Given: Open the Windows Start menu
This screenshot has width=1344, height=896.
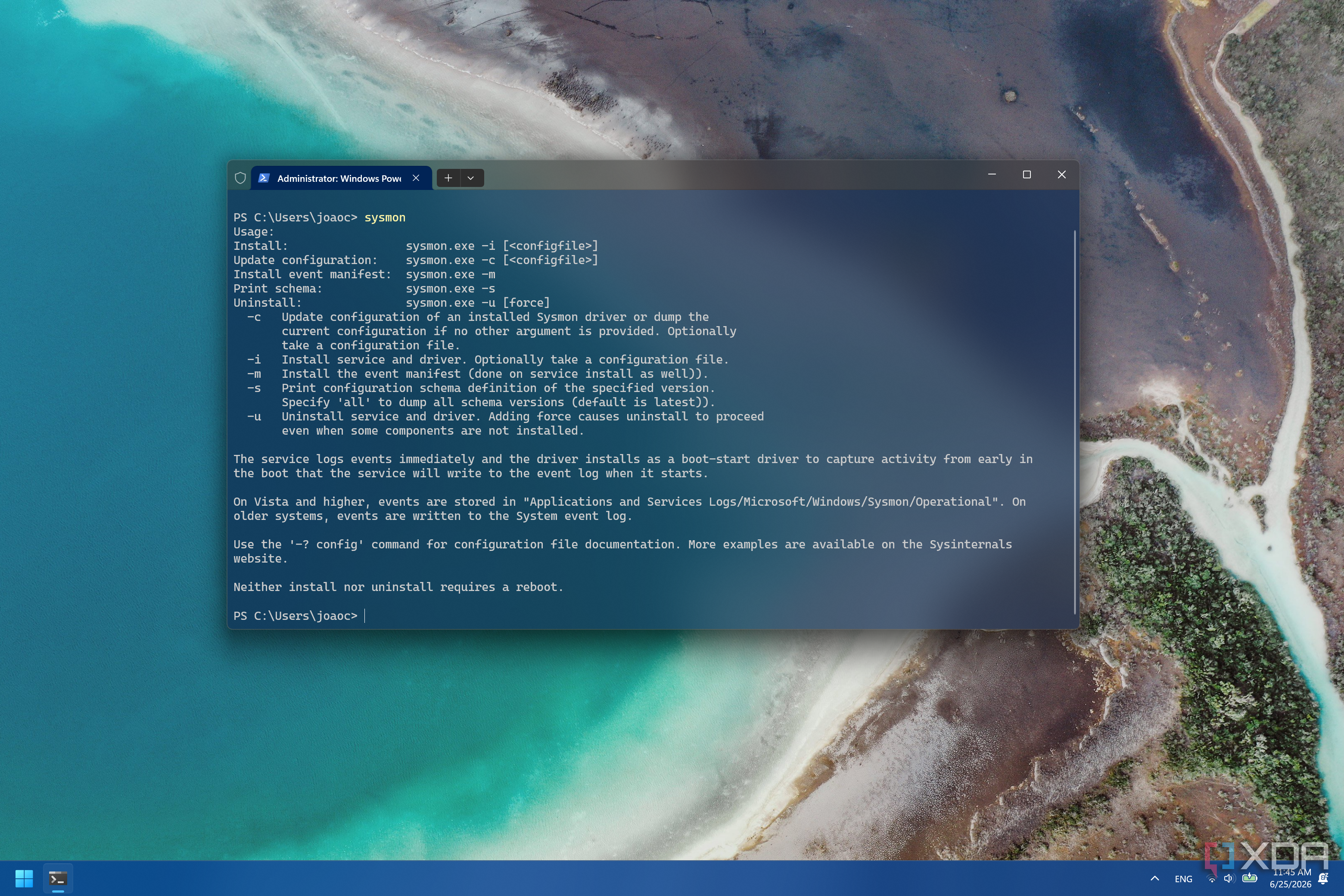Looking at the screenshot, I should coord(24,879).
